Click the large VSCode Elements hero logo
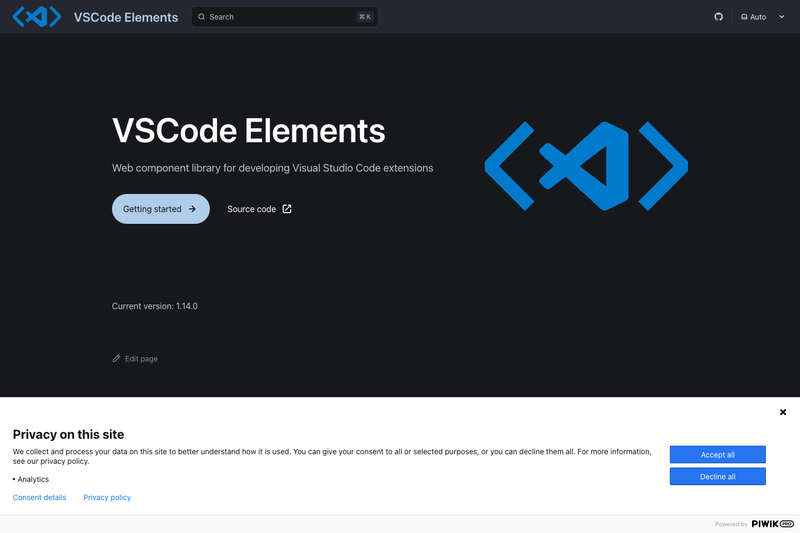This screenshot has height=533, width=800. (586, 166)
